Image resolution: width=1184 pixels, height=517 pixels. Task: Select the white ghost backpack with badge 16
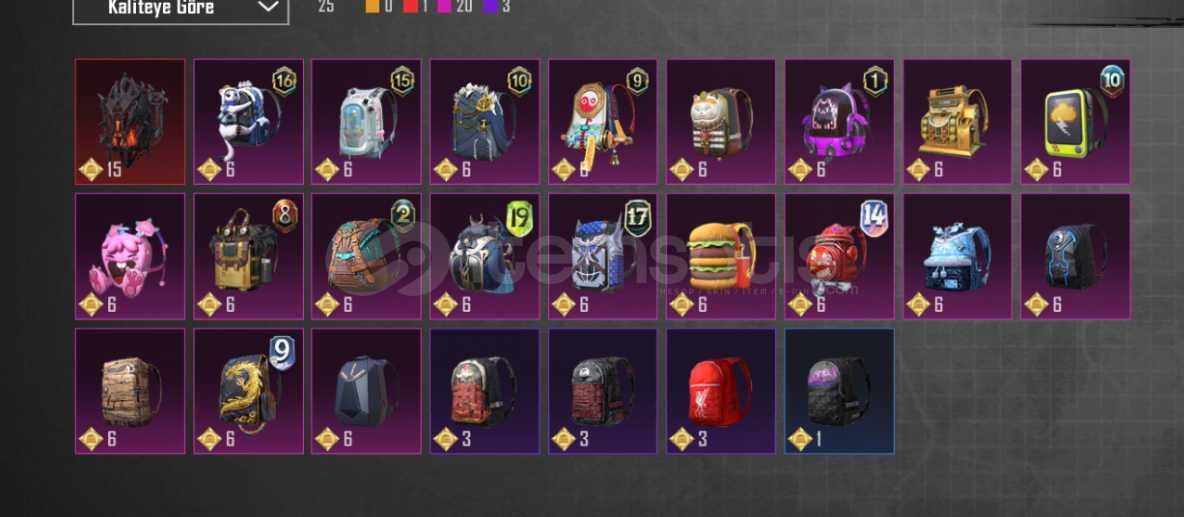(248, 122)
